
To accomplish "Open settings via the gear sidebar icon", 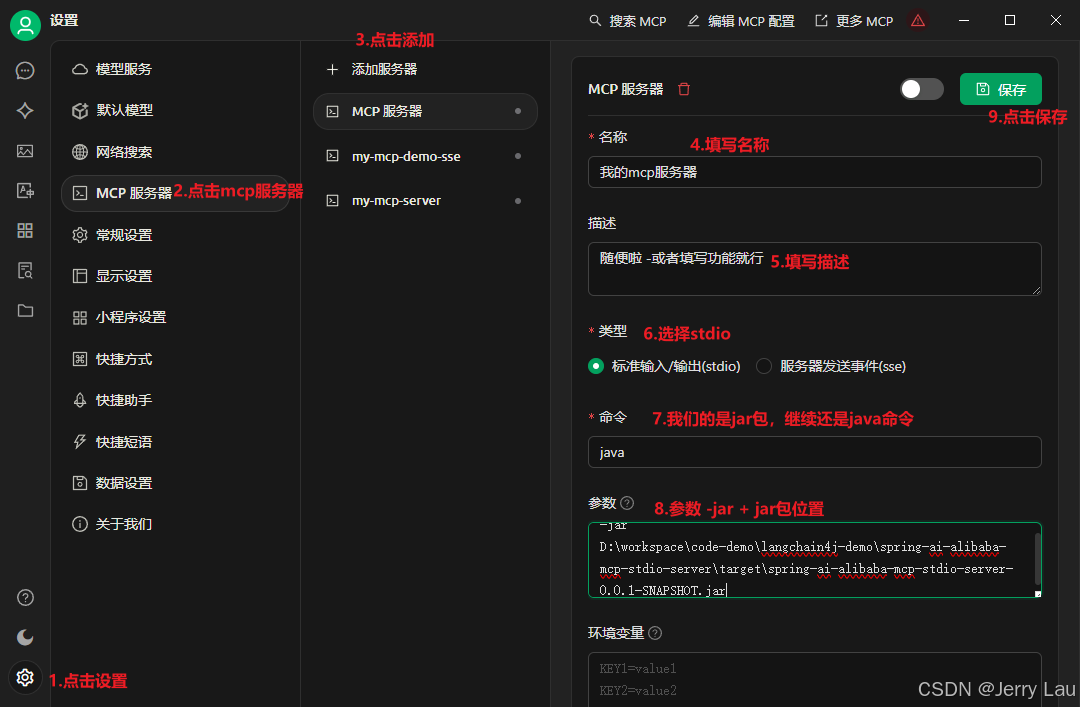I will pyautogui.click(x=25, y=677).
